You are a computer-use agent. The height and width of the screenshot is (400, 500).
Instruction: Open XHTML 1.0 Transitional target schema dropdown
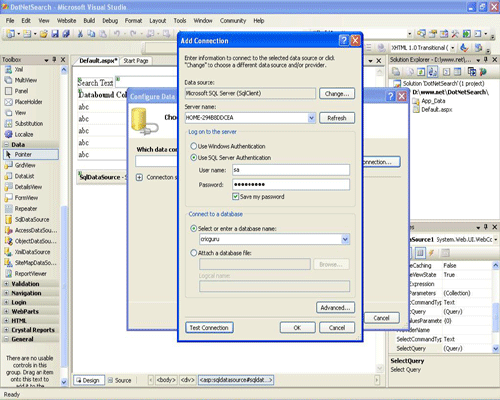point(453,48)
